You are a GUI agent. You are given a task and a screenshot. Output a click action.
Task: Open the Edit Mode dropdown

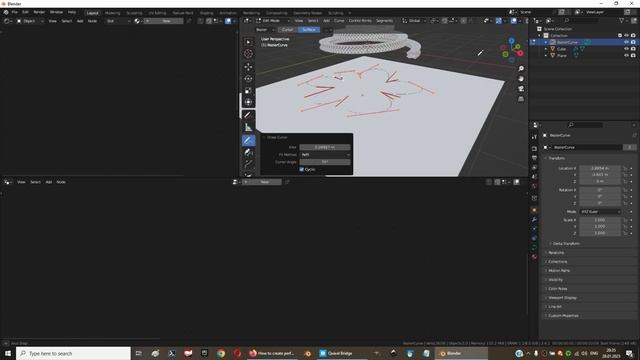click(x=273, y=20)
